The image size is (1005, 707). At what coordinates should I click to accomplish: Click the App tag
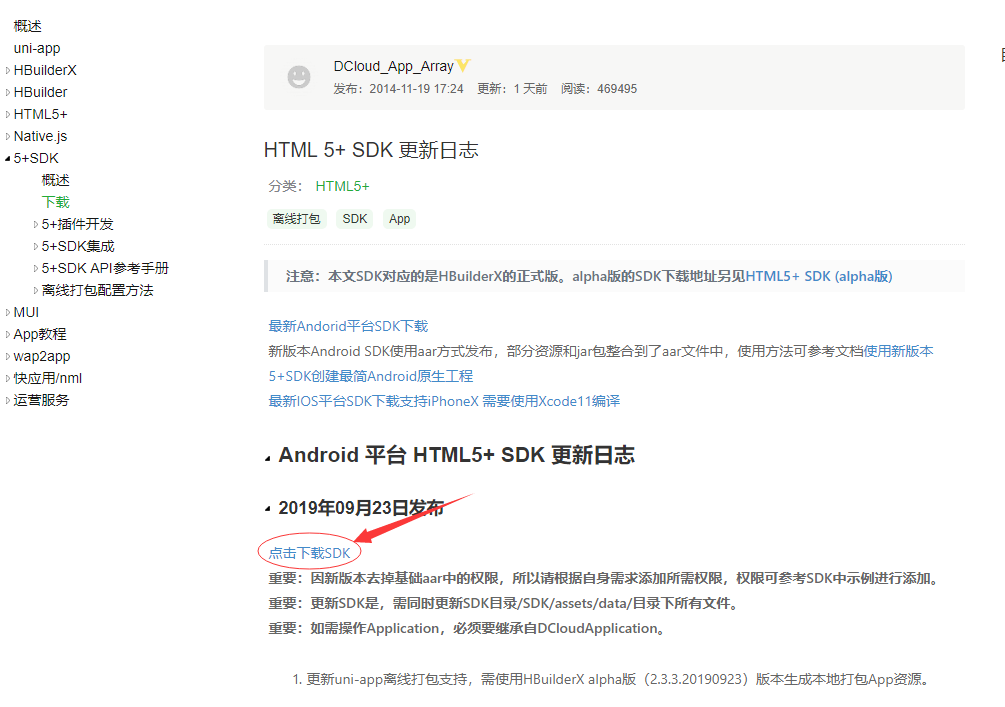click(399, 219)
